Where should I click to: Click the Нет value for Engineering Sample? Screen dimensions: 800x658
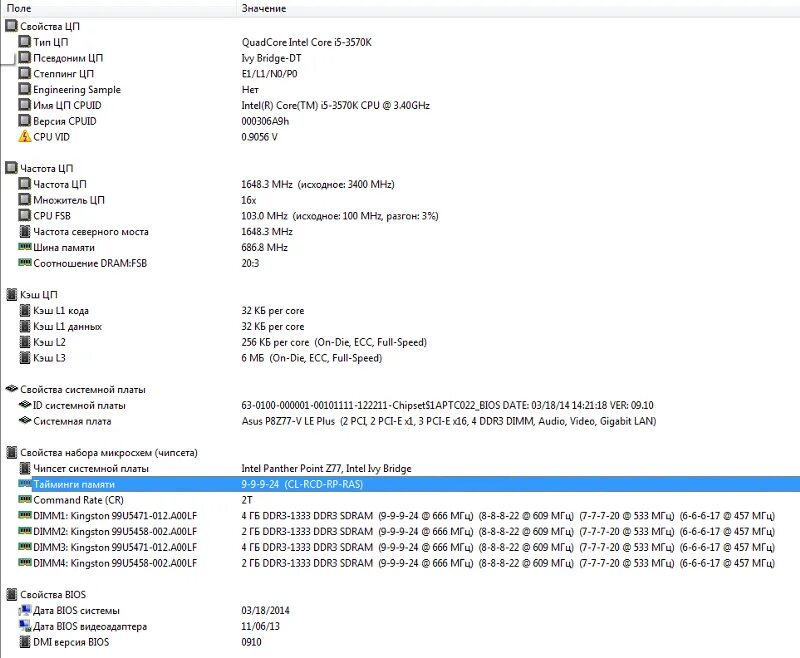click(250, 90)
